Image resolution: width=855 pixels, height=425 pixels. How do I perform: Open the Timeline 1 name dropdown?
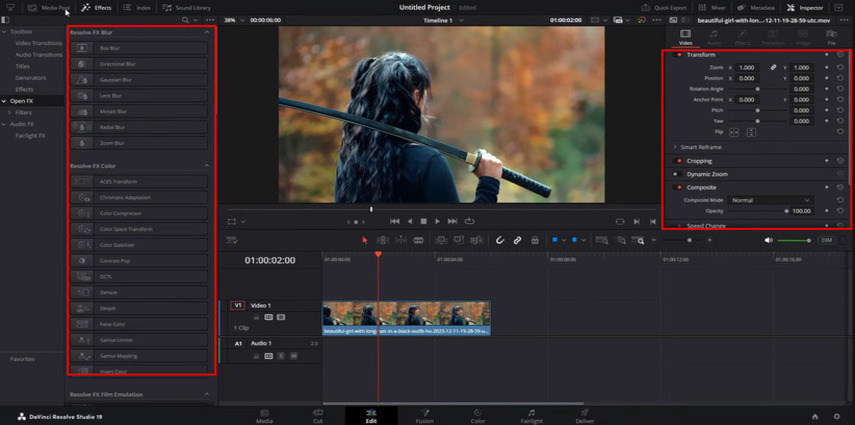click(x=461, y=20)
